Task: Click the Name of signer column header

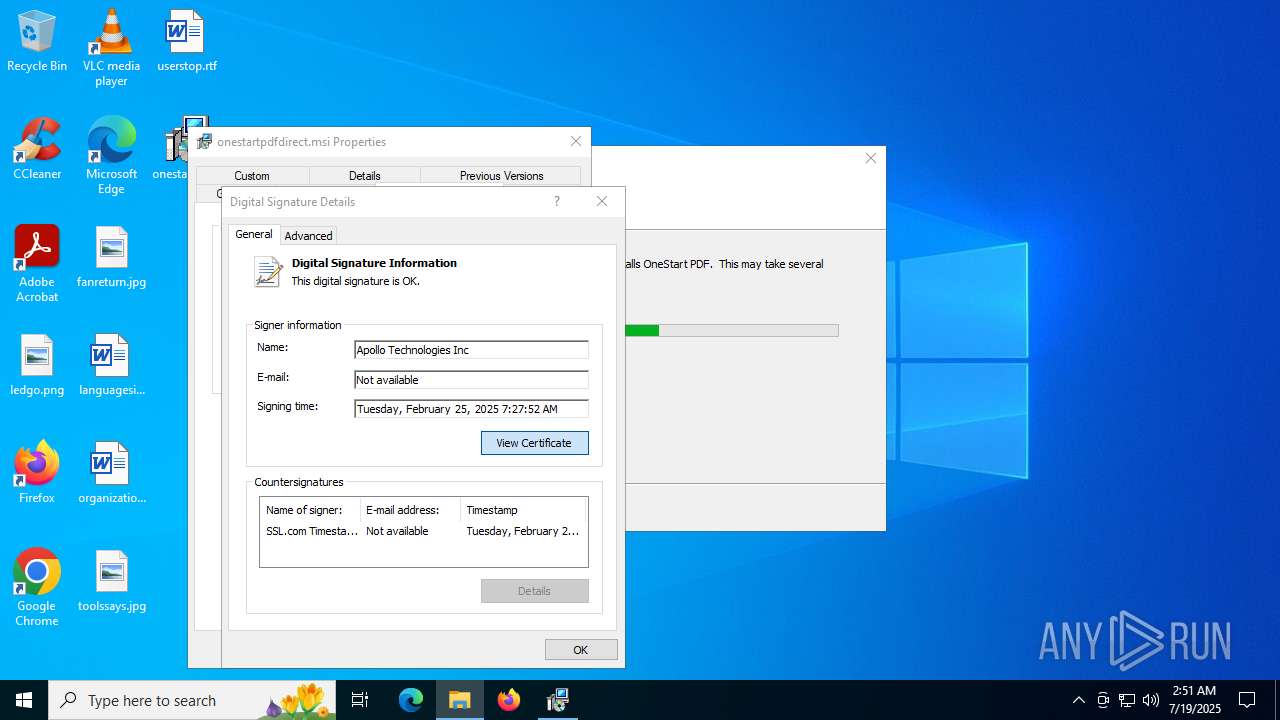Action: click(310, 510)
